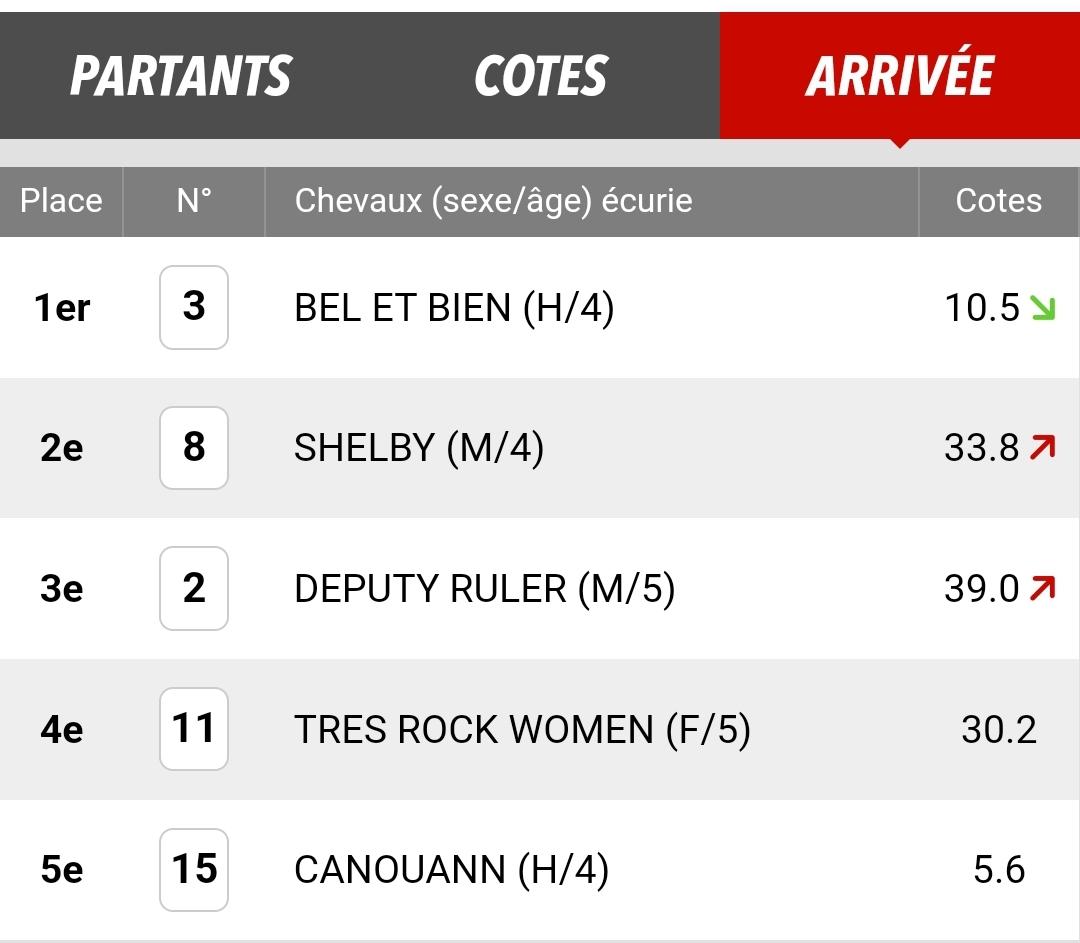This screenshot has height=943, width=1080.
Task: Click the number 3 badge
Action: tap(194, 307)
